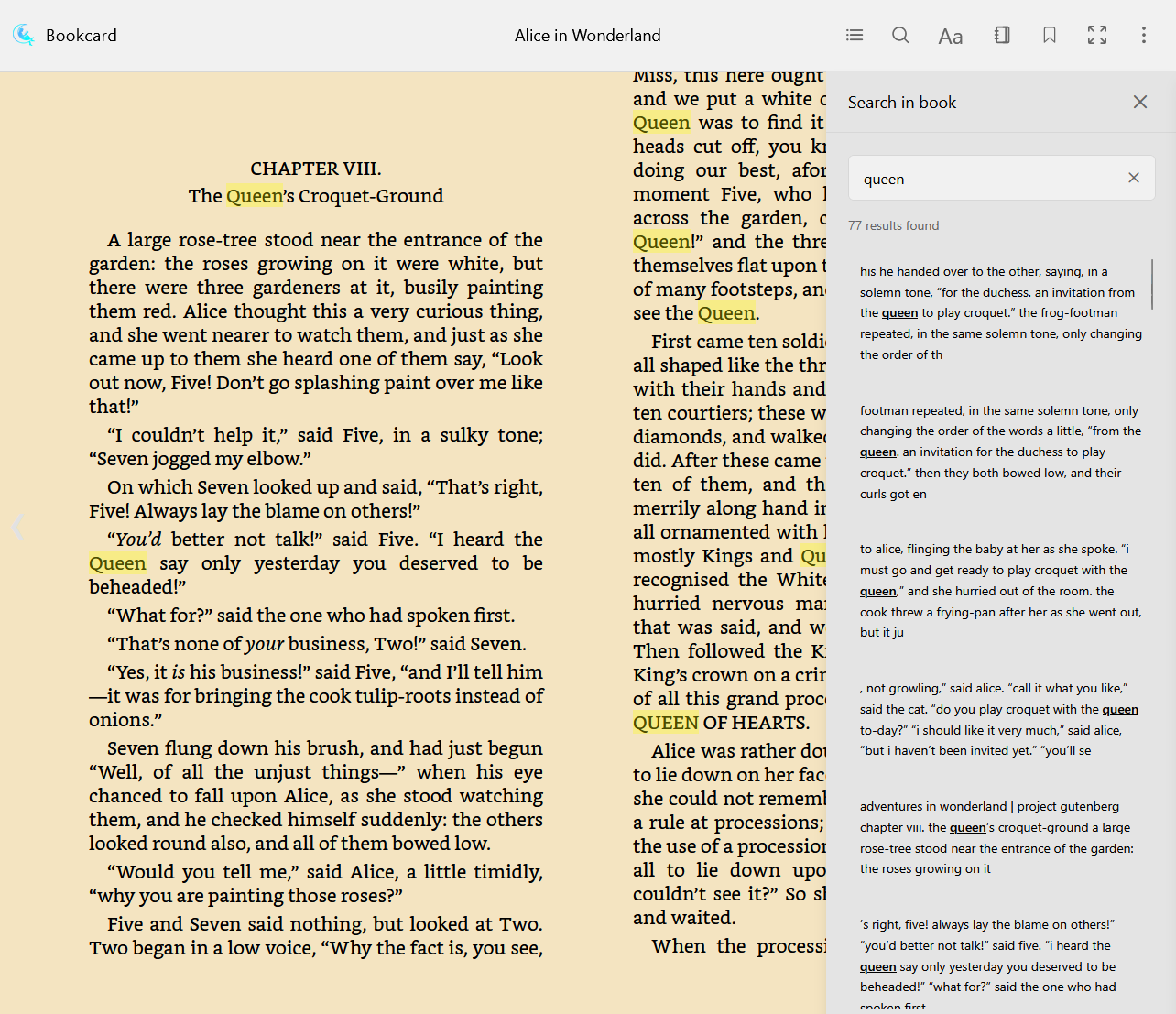Enter fullscreen mode
1176x1014 pixels.
tap(1097, 35)
